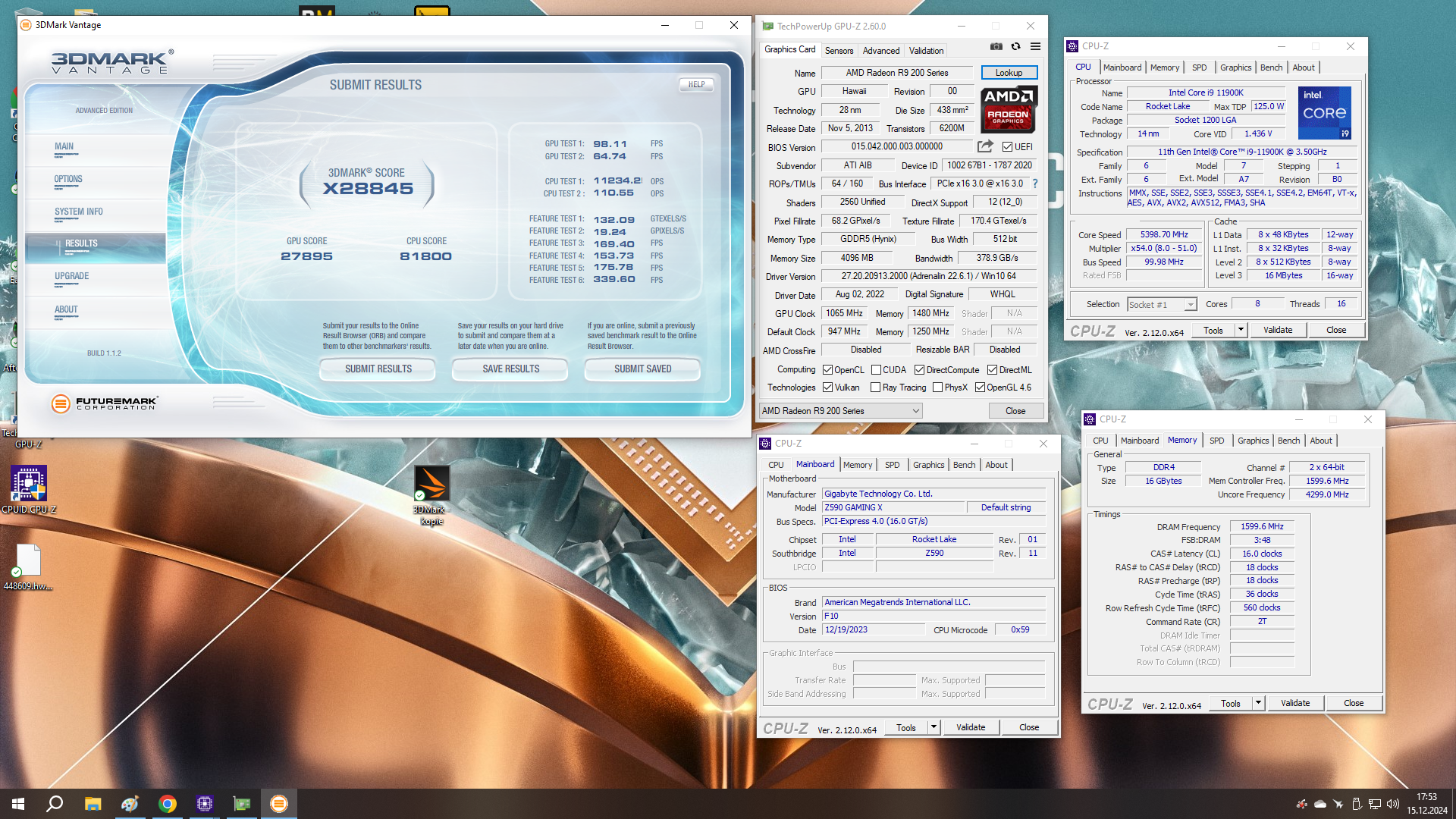The height and width of the screenshot is (819, 1456).
Task: Click the Tools button in the Mainboard window
Action: coord(906,727)
